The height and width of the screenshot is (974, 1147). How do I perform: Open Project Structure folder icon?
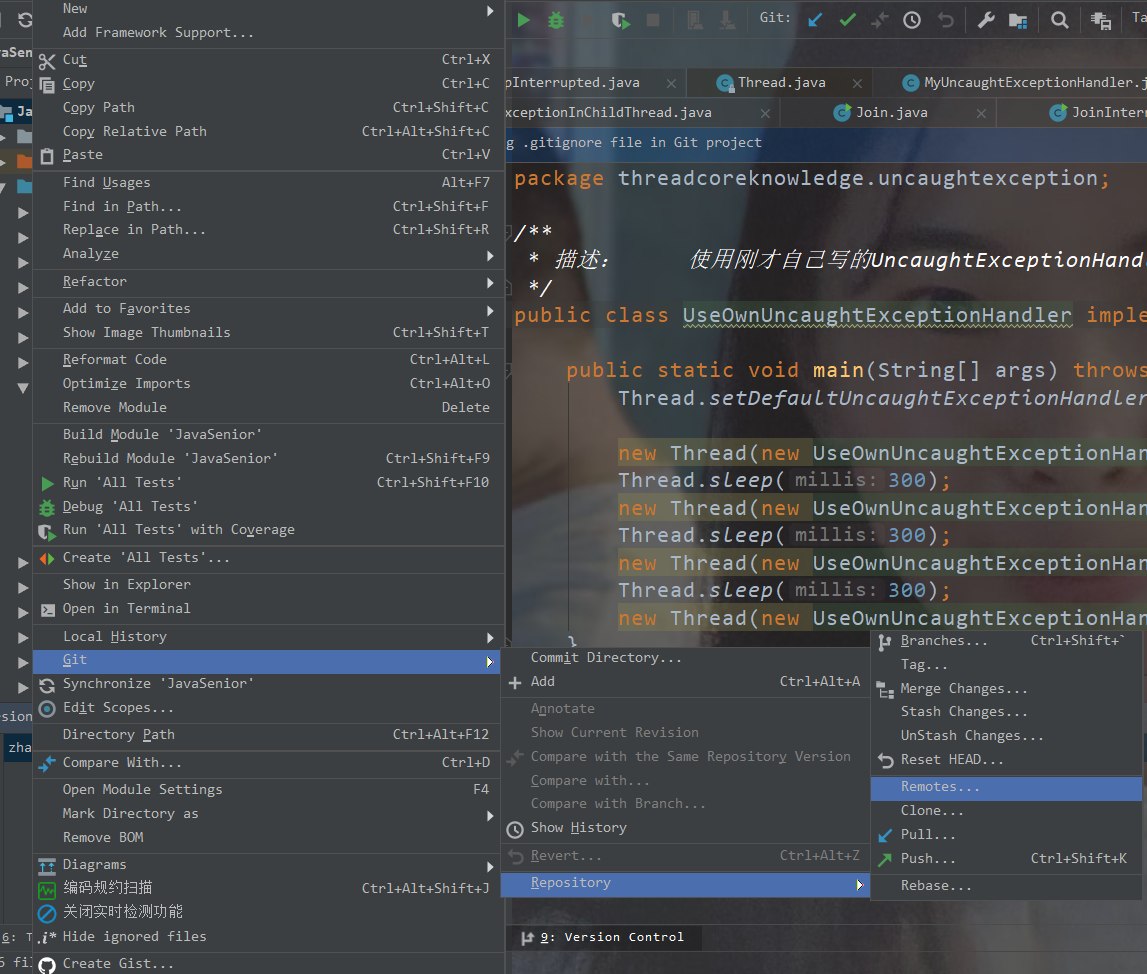(1018, 20)
